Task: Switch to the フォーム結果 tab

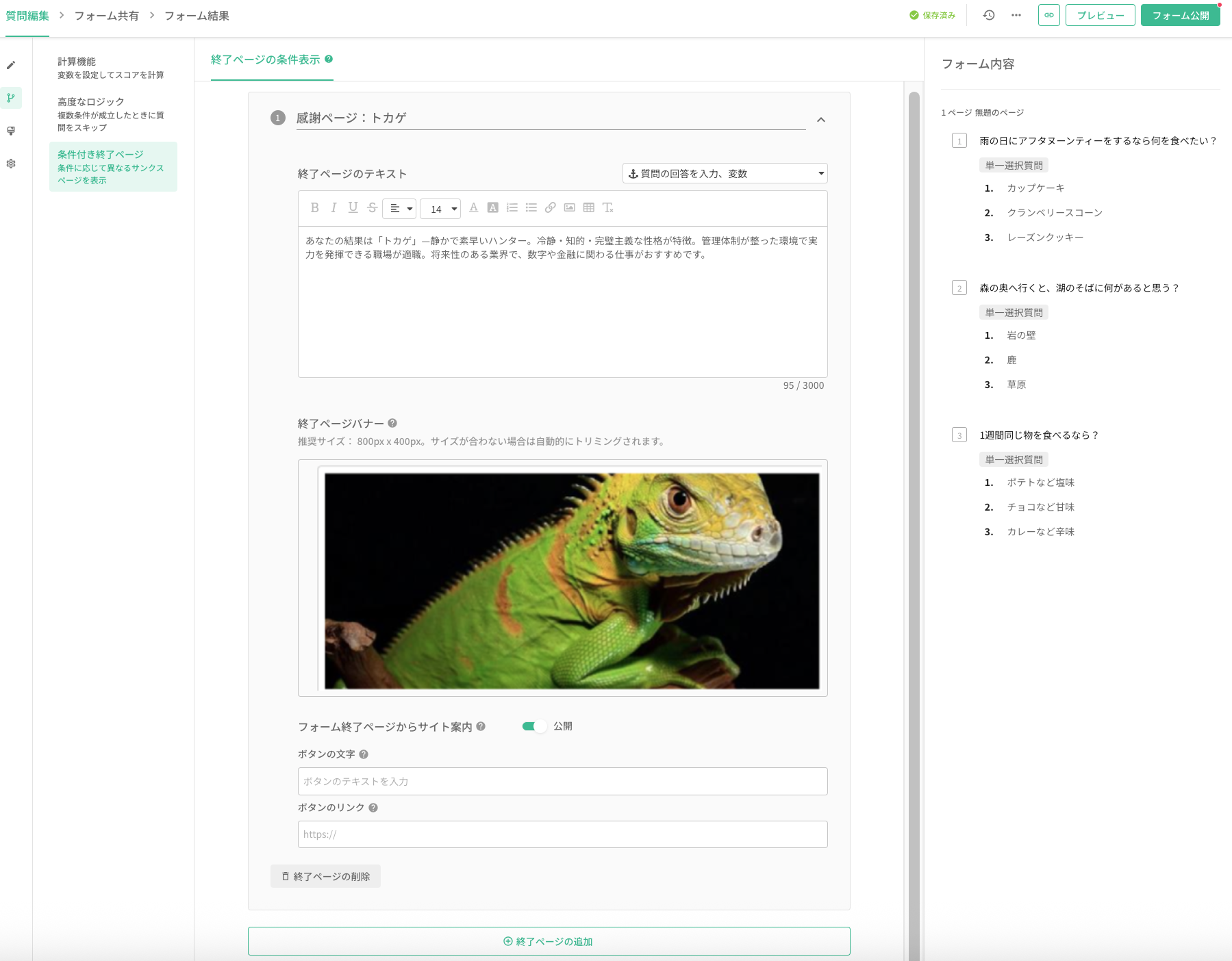Action: pyautogui.click(x=197, y=16)
